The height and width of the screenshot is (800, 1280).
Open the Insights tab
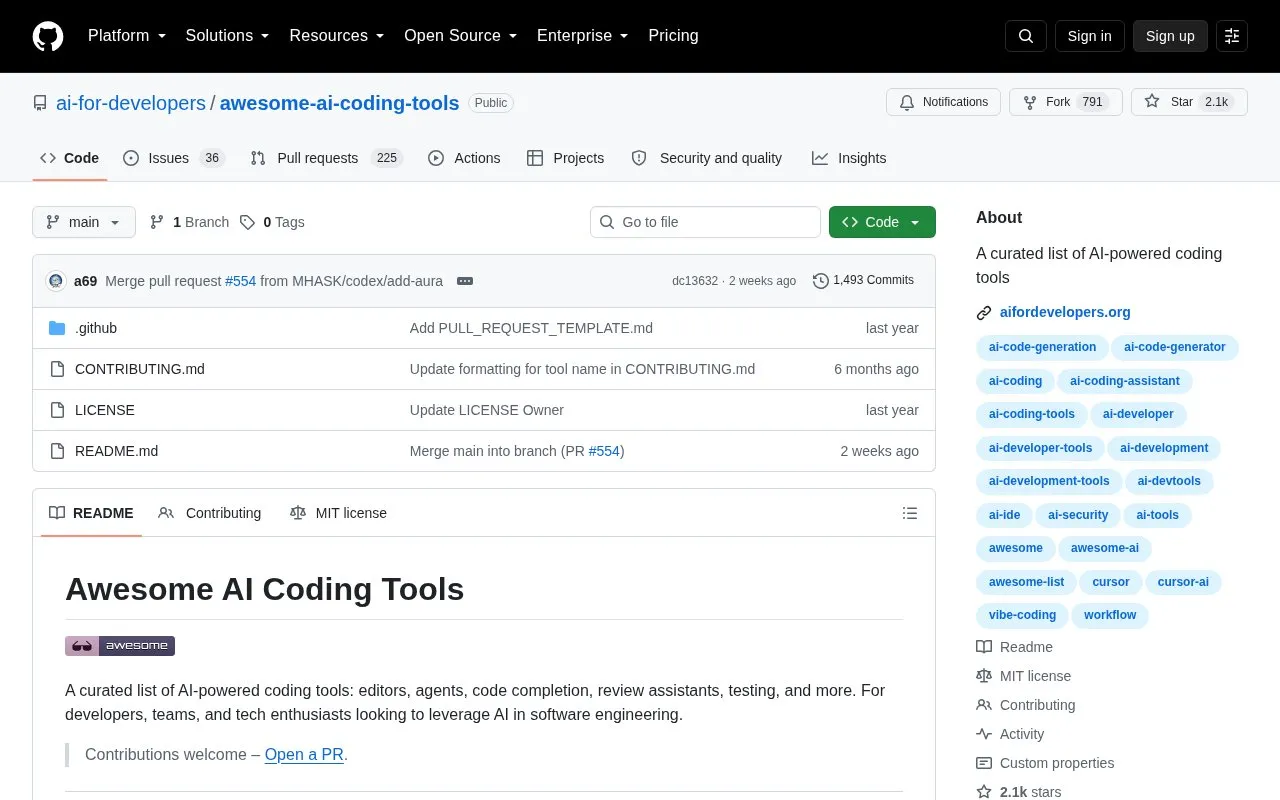849,158
